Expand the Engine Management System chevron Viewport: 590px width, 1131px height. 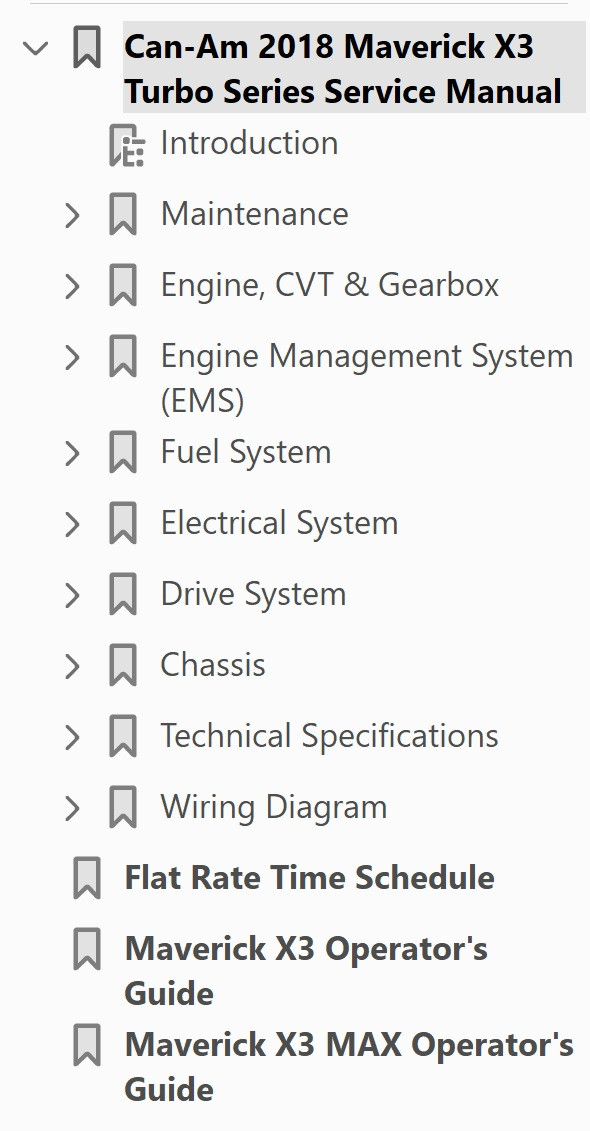[x=71, y=357]
